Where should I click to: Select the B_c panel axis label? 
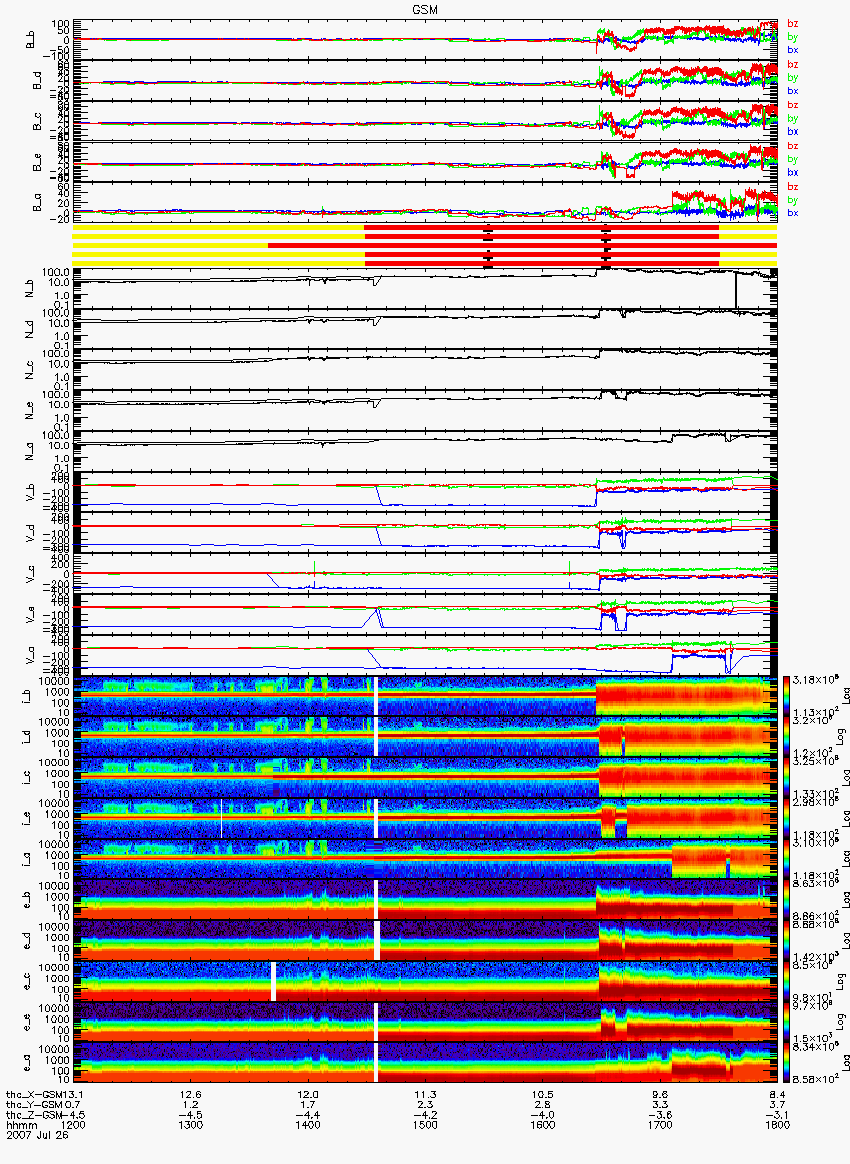pyautogui.click(x=37, y=121)
